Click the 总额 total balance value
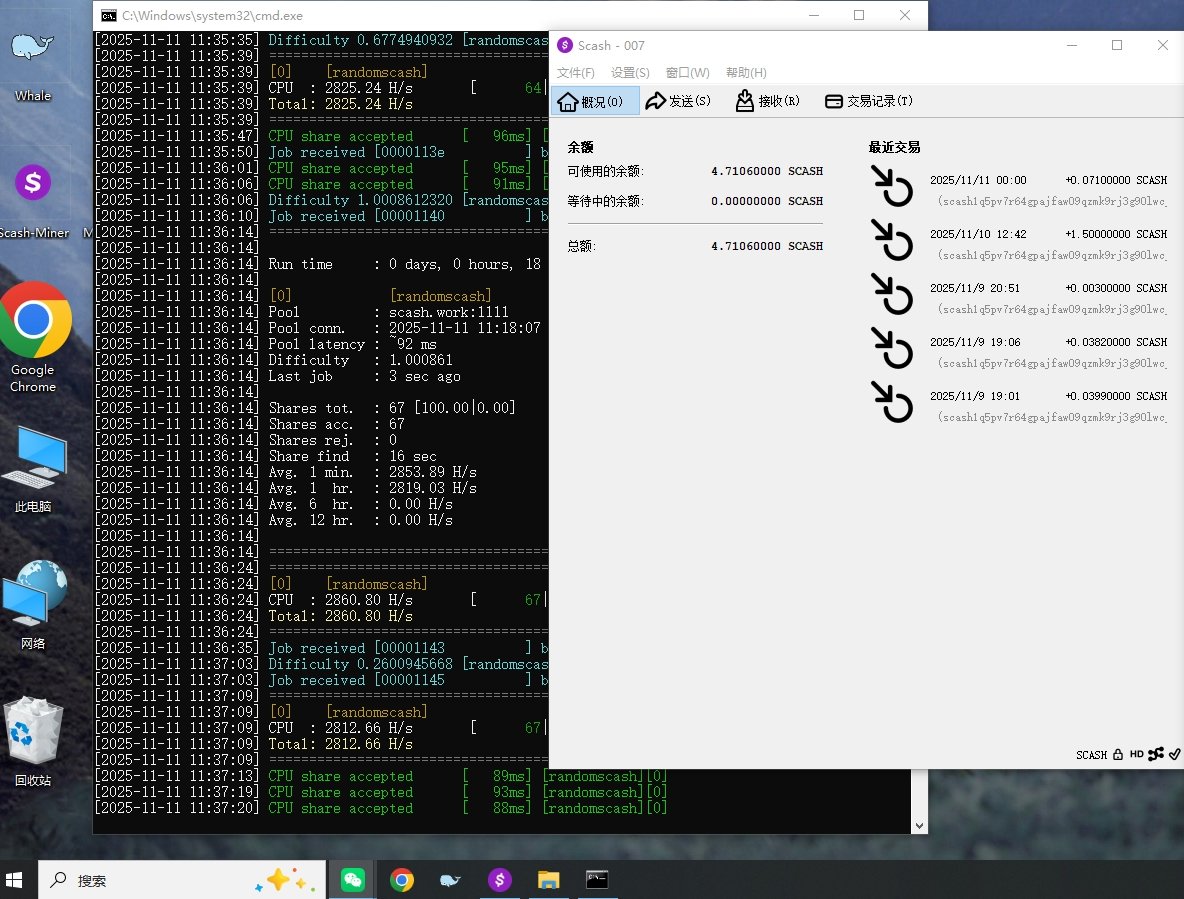The width and height of the screenshot is (1184, 899). pos(766,246)
